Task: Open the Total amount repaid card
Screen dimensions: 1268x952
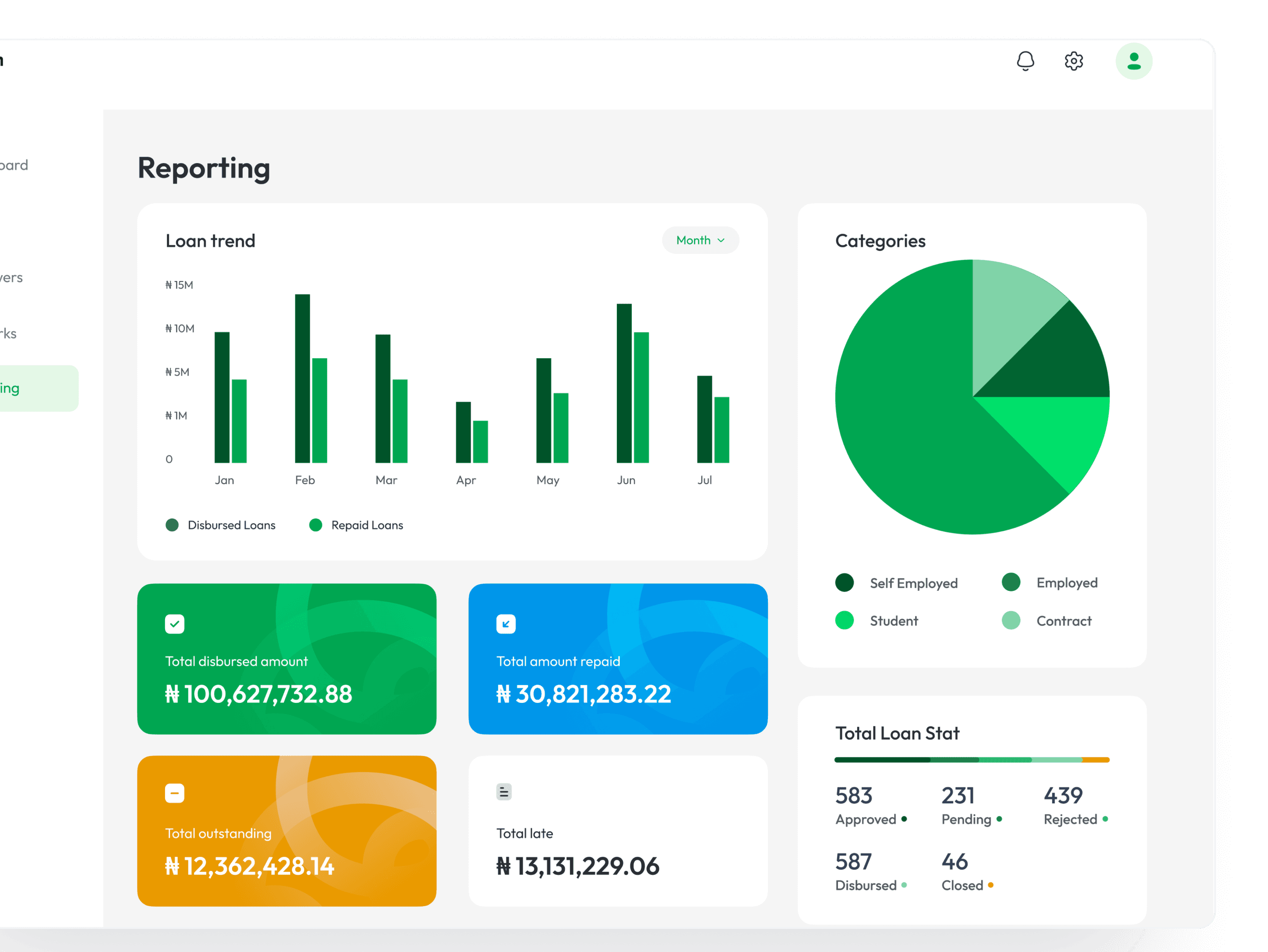Action: point(617,658)
